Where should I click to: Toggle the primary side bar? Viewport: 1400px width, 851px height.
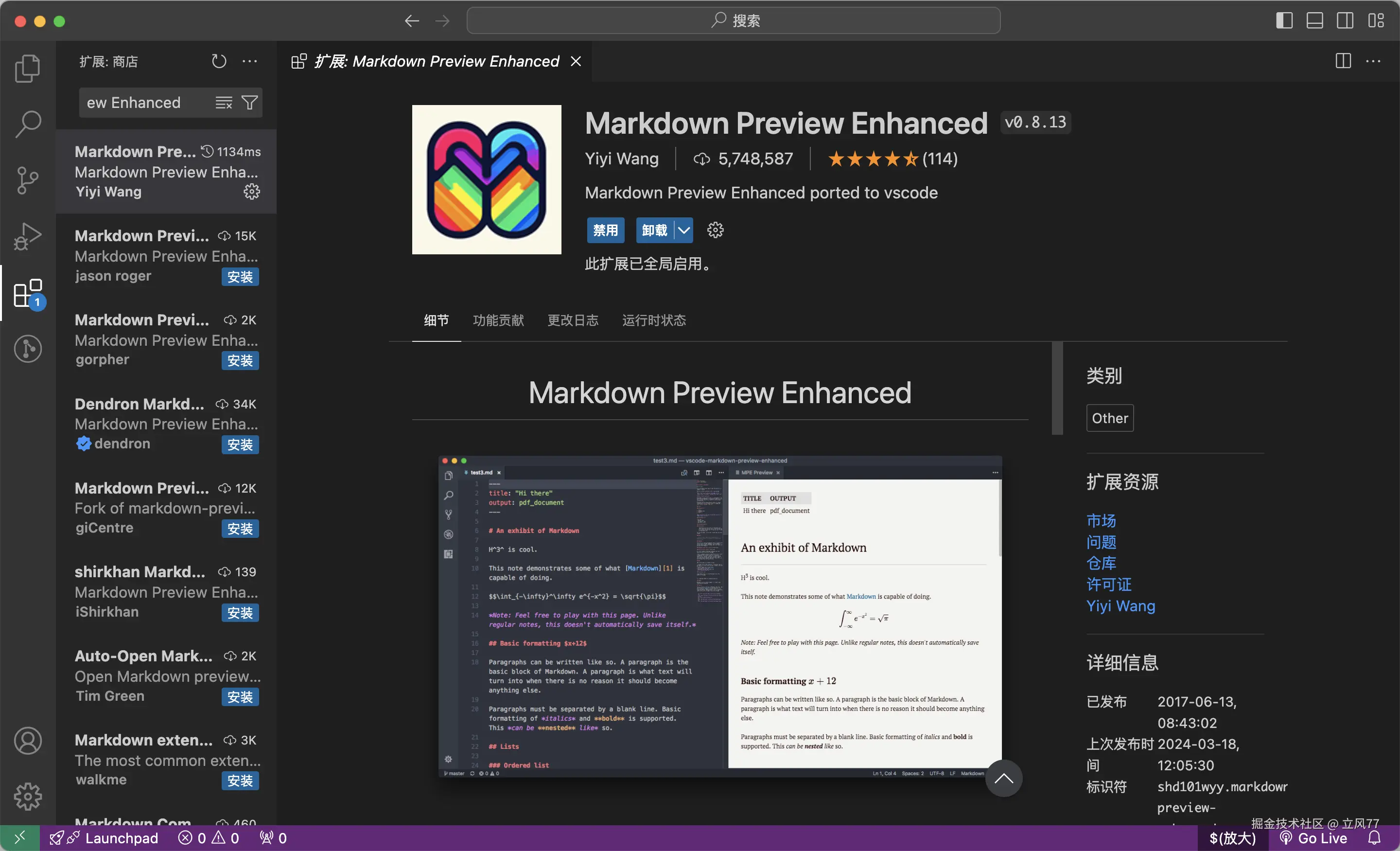click(1284, 20)
